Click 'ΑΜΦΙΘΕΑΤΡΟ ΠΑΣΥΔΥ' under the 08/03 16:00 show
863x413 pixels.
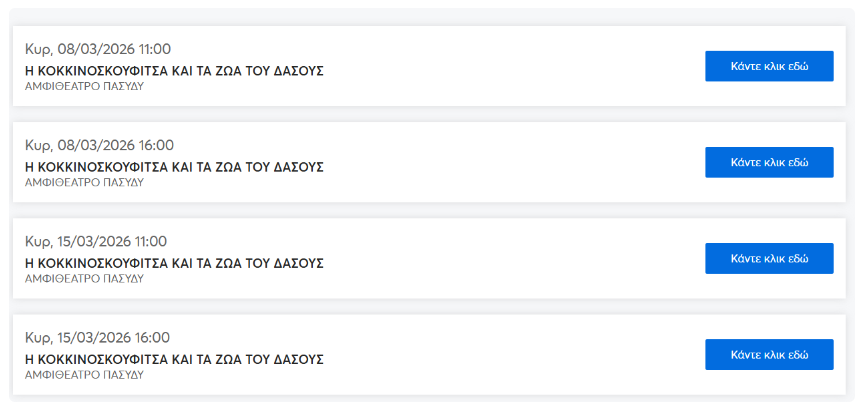click(84, 183)
